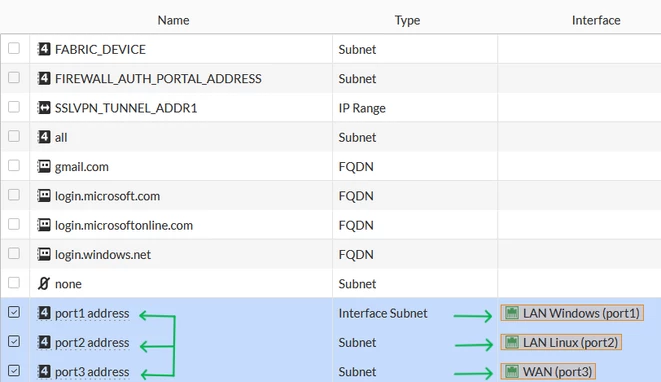This screenshot has width=661, height=382.
Task: Check the 'none' row checkbox
Action: (x=14, y=282)
